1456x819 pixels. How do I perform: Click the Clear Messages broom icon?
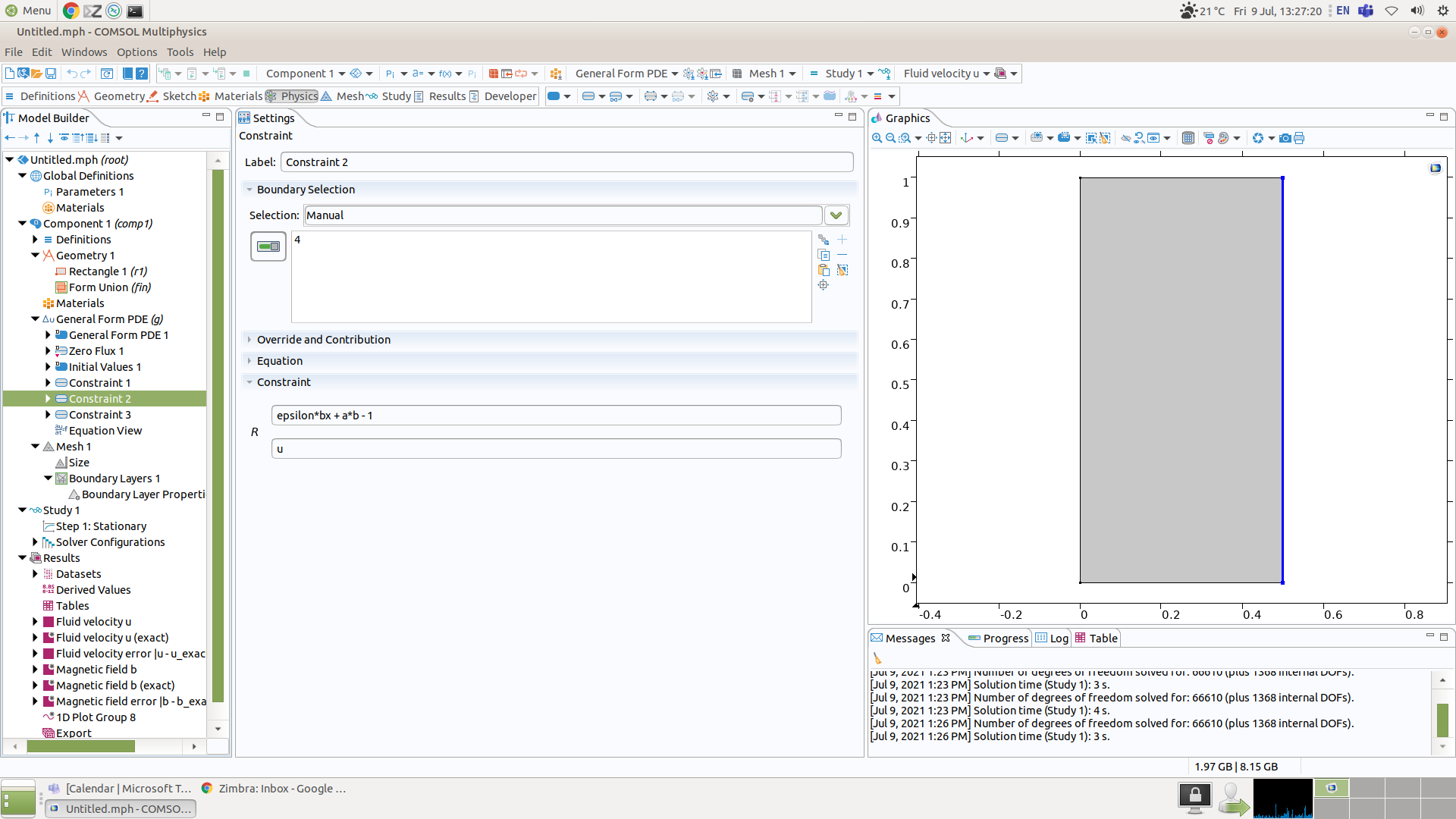(x=877, y=658)
